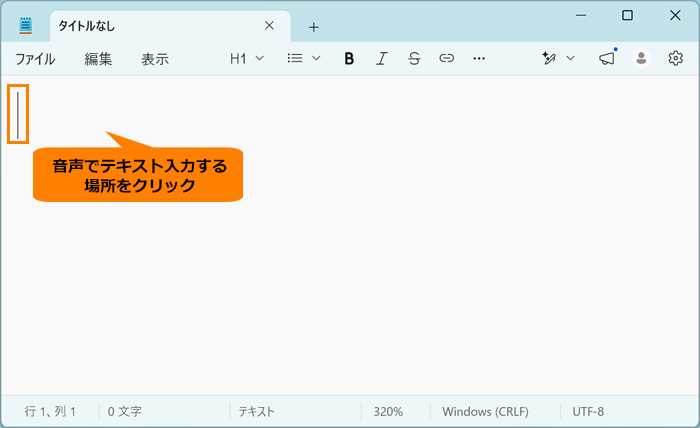Open the 表示 menu

[155, 59]
